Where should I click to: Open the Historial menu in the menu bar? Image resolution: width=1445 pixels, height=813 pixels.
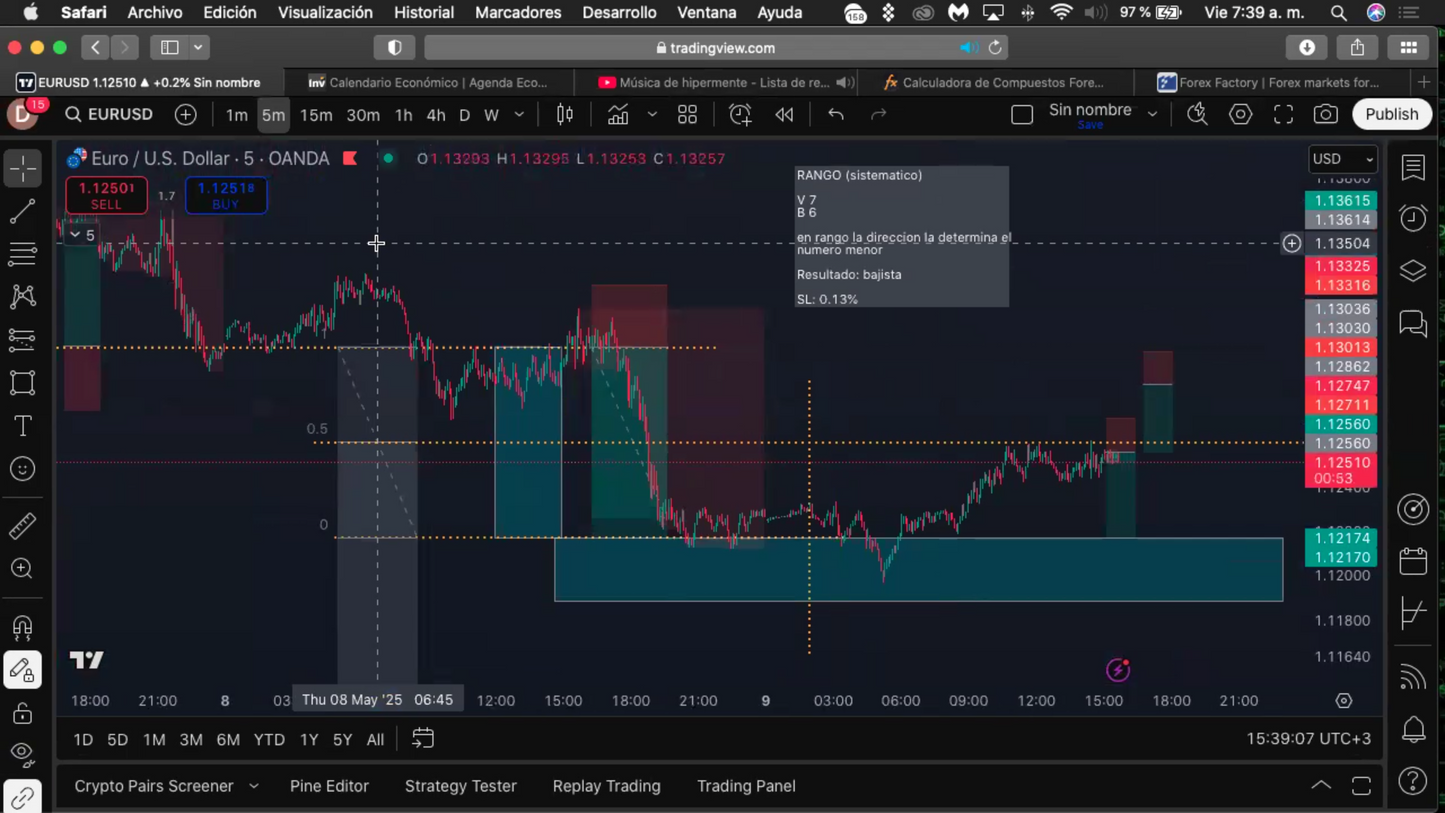point(423,12)
